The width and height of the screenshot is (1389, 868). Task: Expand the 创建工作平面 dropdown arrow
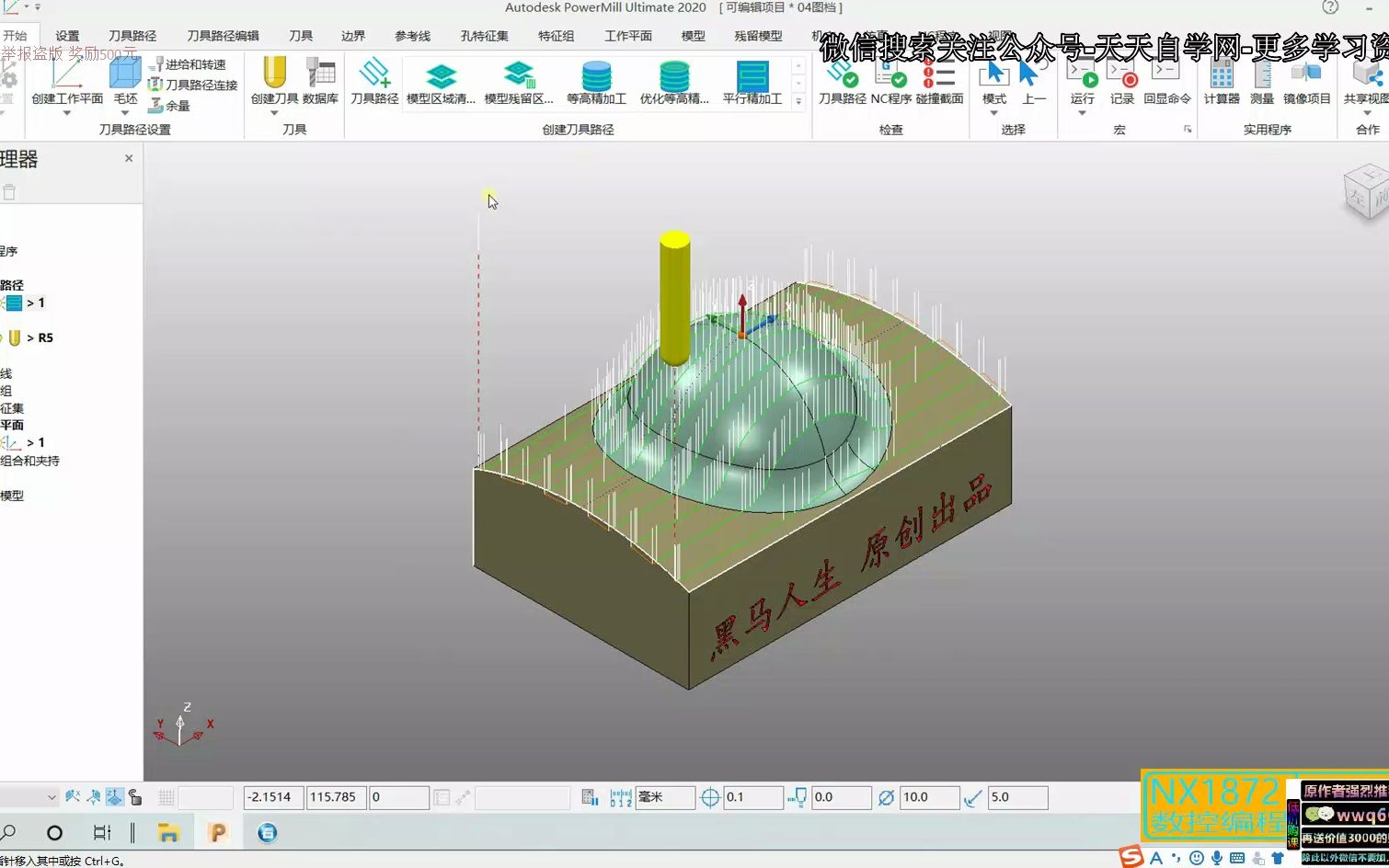(67, 113)
